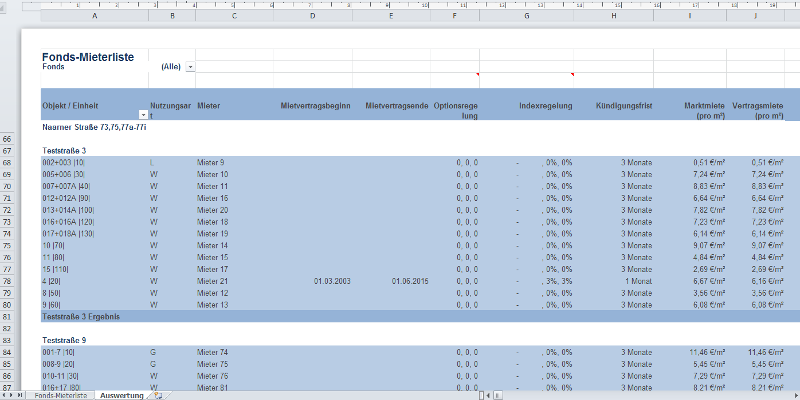This screenshot has width=800, height=400.
Task: Switch to the Fonds-Mieterliste sheet tab
Action: [61, 395]
